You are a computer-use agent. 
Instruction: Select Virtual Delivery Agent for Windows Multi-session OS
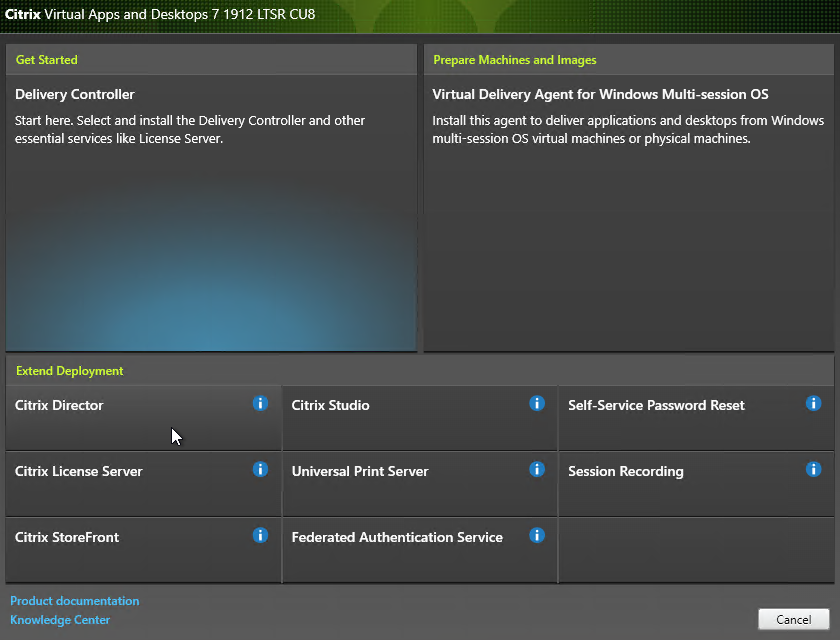[629, 213]
